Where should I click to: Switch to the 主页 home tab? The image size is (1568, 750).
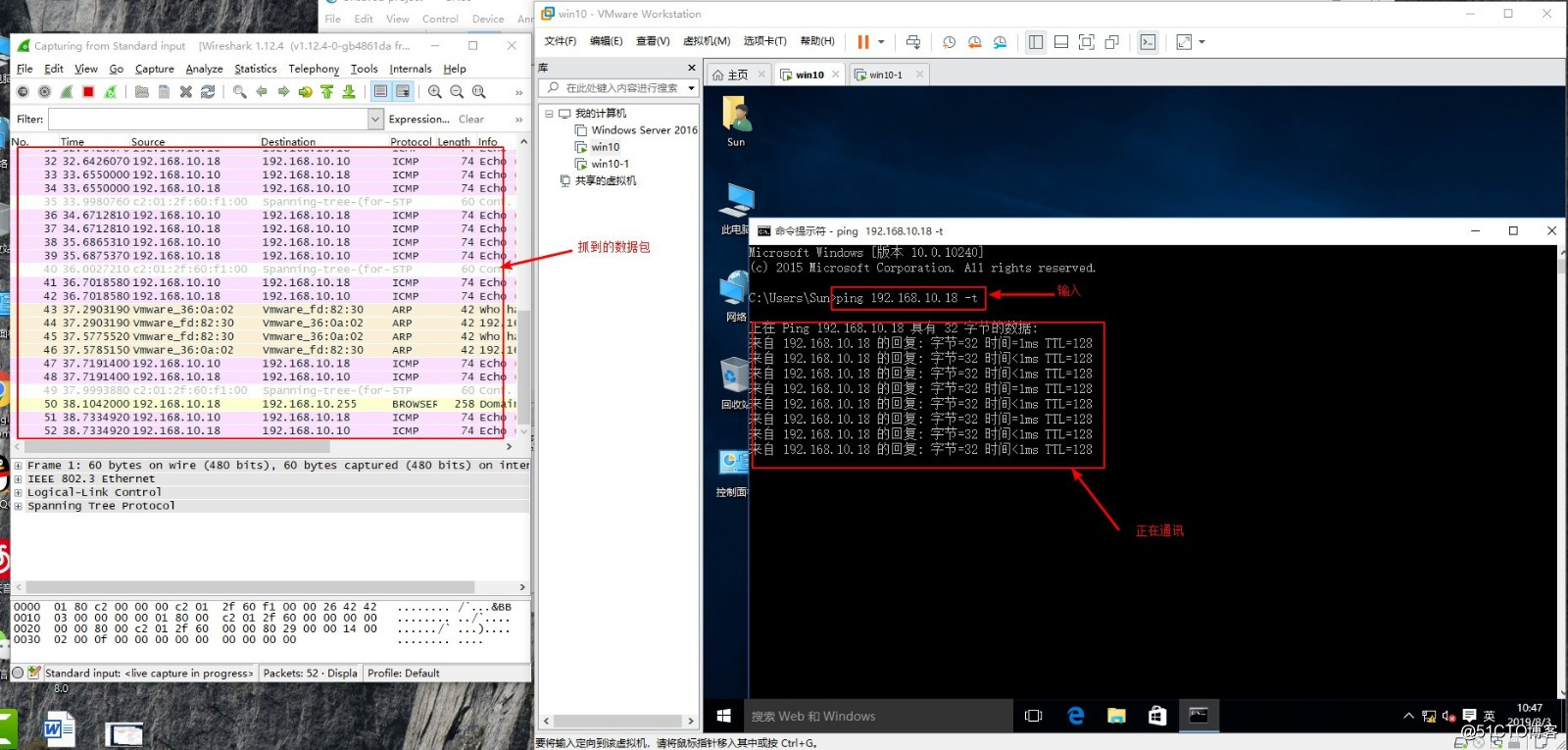[x=738, y=75]
